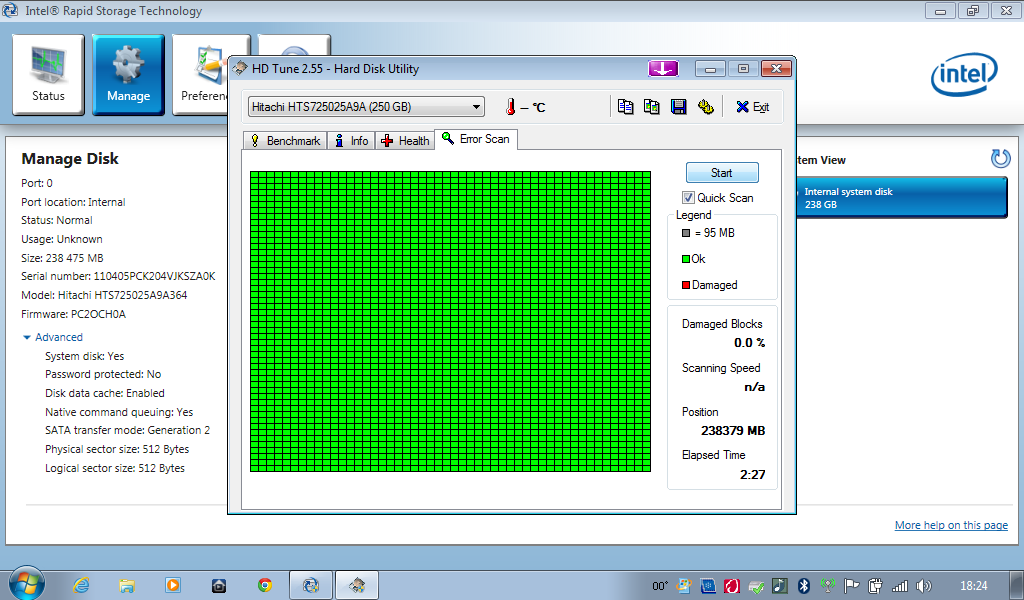This screenshot has width=1024, height=600.
Task: Switch to the Info tab
Action: coord(351,140)
